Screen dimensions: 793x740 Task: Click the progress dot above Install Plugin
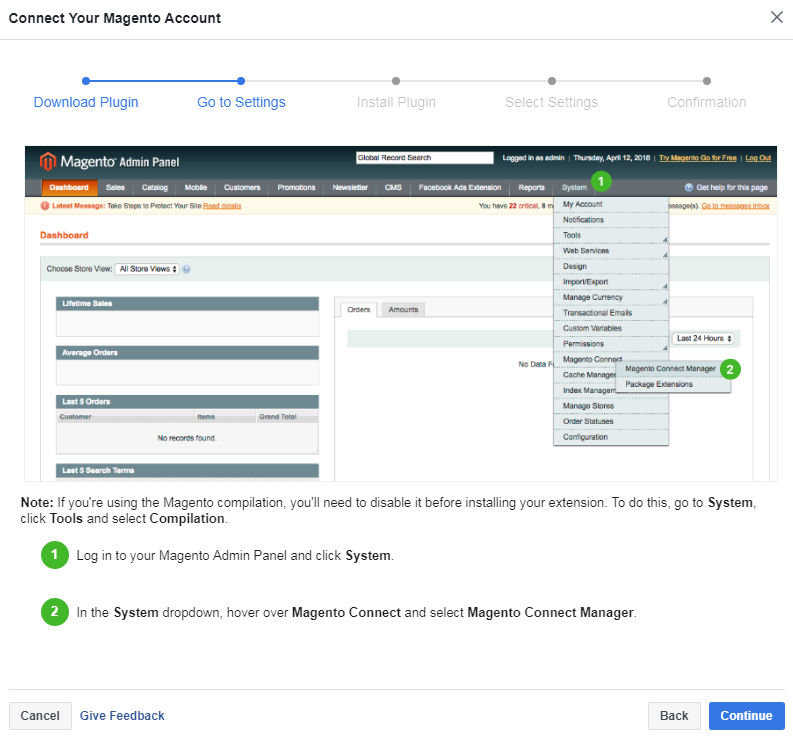click(x=396, y=81)
